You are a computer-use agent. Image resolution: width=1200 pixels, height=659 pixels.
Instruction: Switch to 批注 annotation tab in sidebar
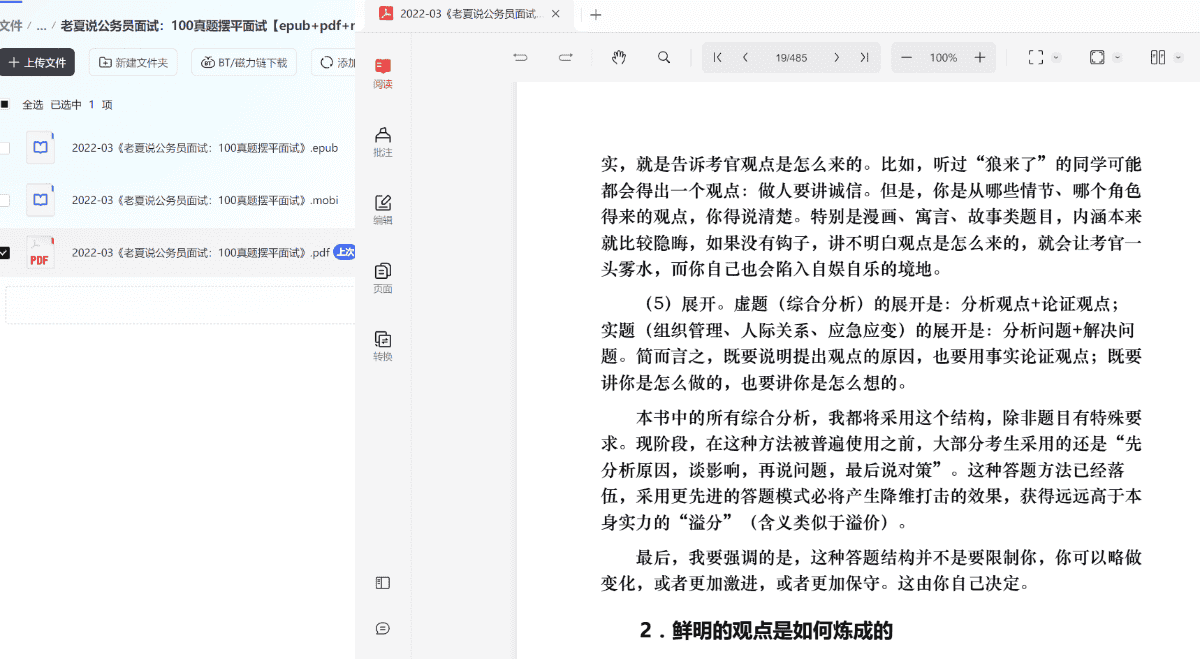pos(382,142)
